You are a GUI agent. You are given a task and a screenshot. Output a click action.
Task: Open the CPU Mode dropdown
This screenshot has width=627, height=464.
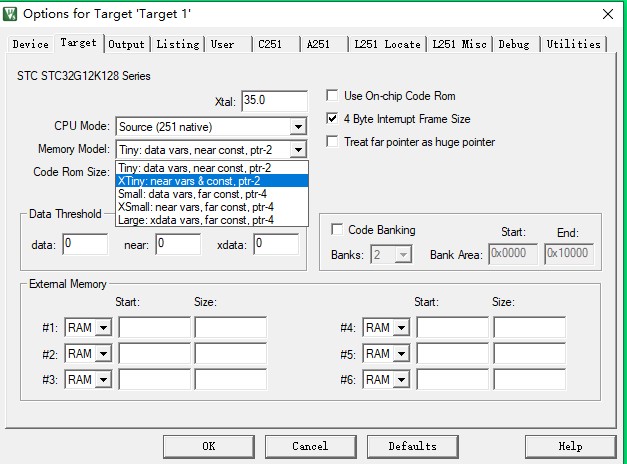tap(297, 127)
